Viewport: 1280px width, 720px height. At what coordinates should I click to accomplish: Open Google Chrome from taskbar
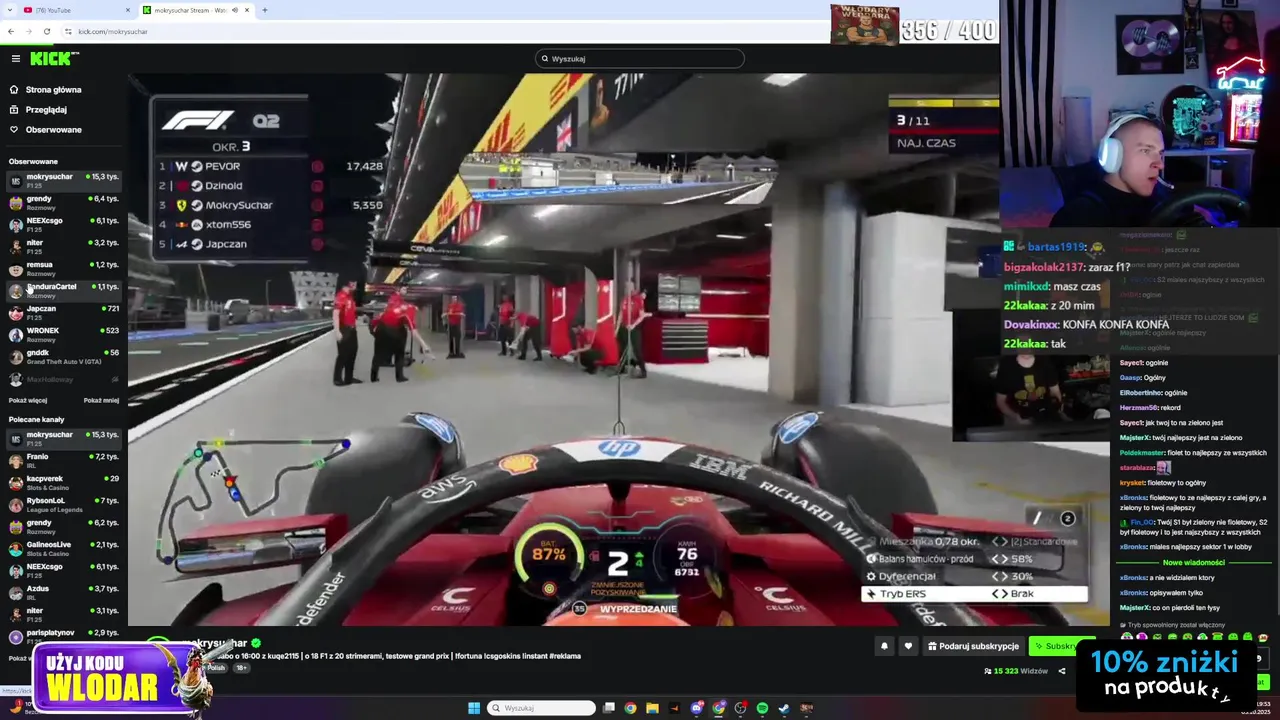[630, 708]
